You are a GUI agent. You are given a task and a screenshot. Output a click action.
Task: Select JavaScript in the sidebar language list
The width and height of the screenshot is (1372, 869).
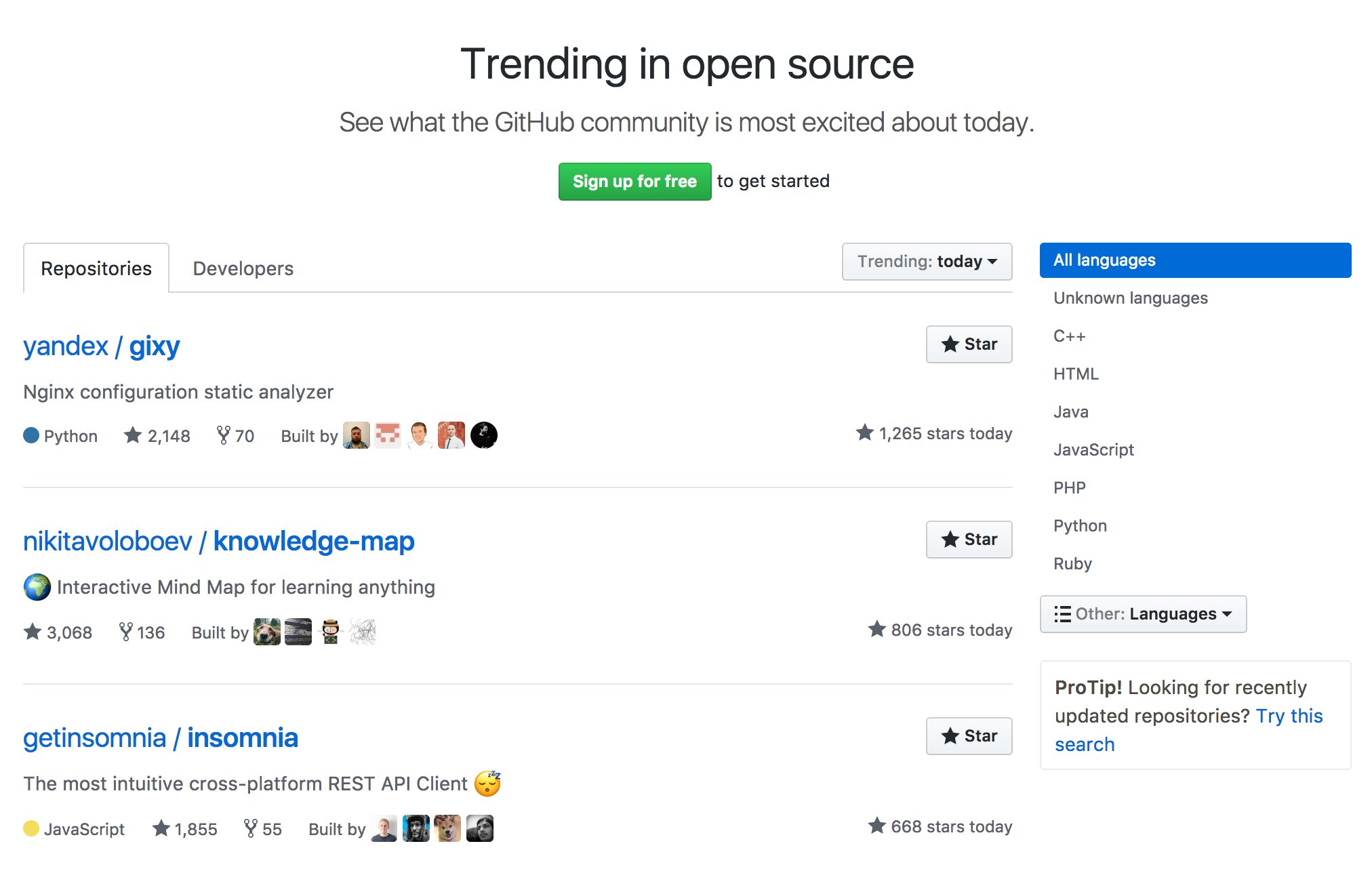click(x=1093, y=450)
